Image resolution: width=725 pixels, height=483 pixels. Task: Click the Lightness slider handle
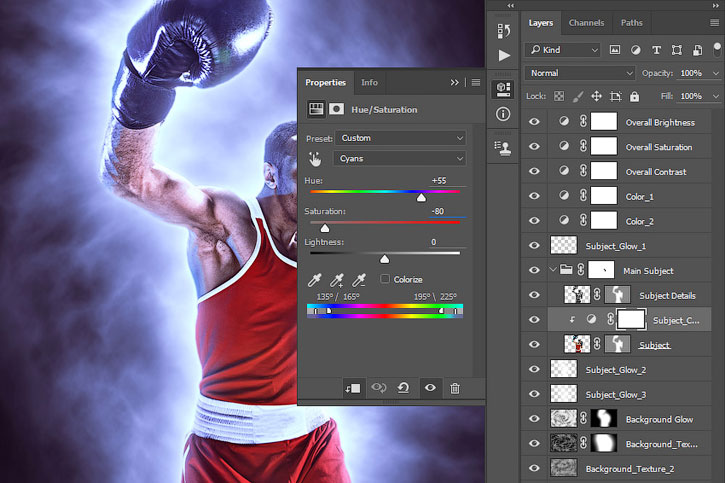(x=385, y=259)
